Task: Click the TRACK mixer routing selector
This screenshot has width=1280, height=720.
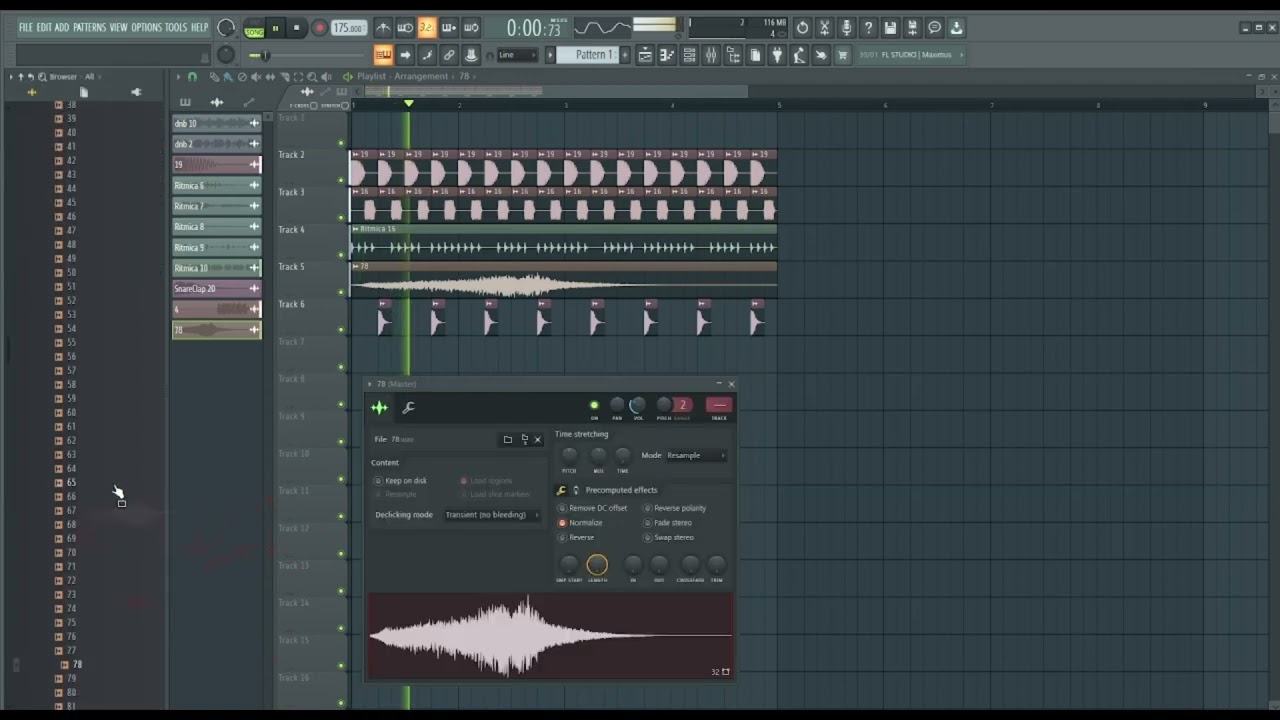Action: pyautogui.click(x=719, y=405)
